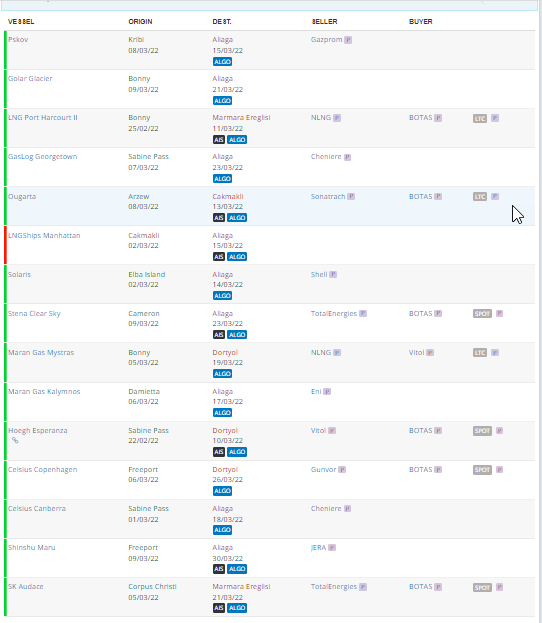This screenshot has width=542, height=623.
Task: Click the JERA seller link
Action: (318, 548)
